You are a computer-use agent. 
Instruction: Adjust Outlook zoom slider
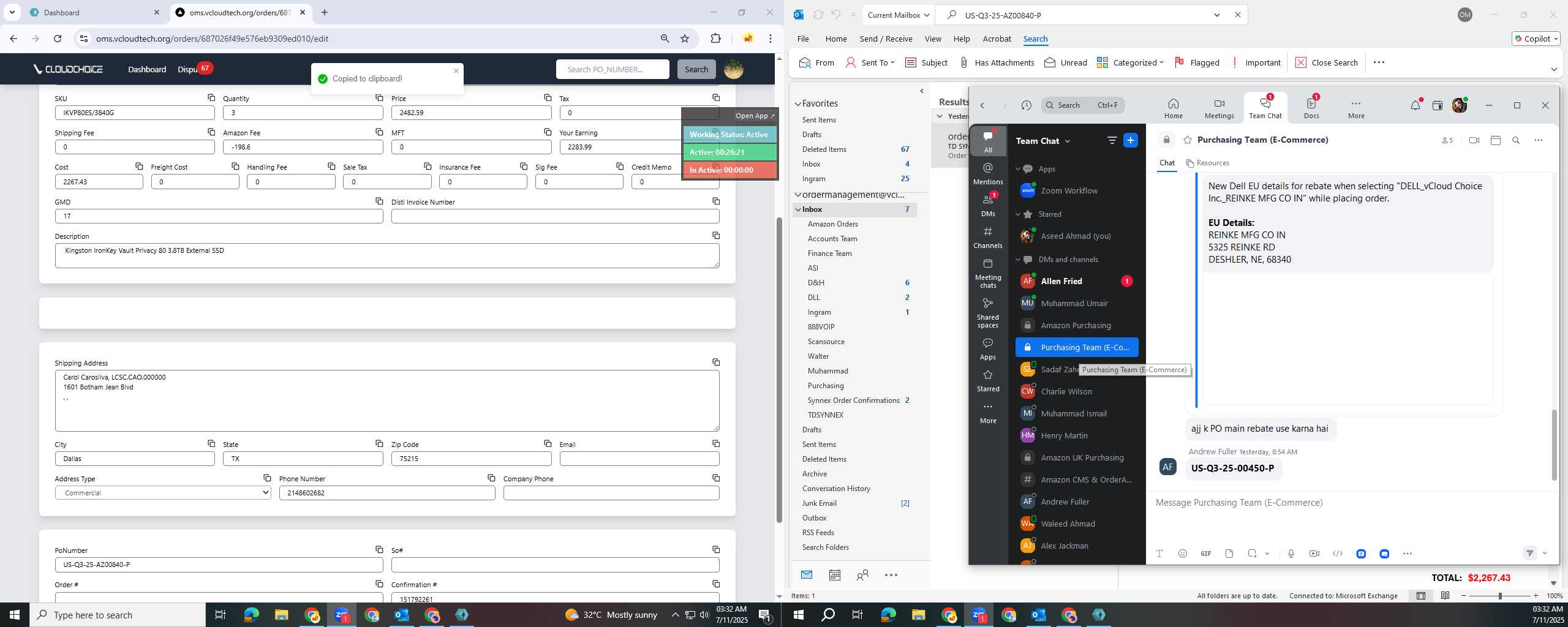[1499, 596]
